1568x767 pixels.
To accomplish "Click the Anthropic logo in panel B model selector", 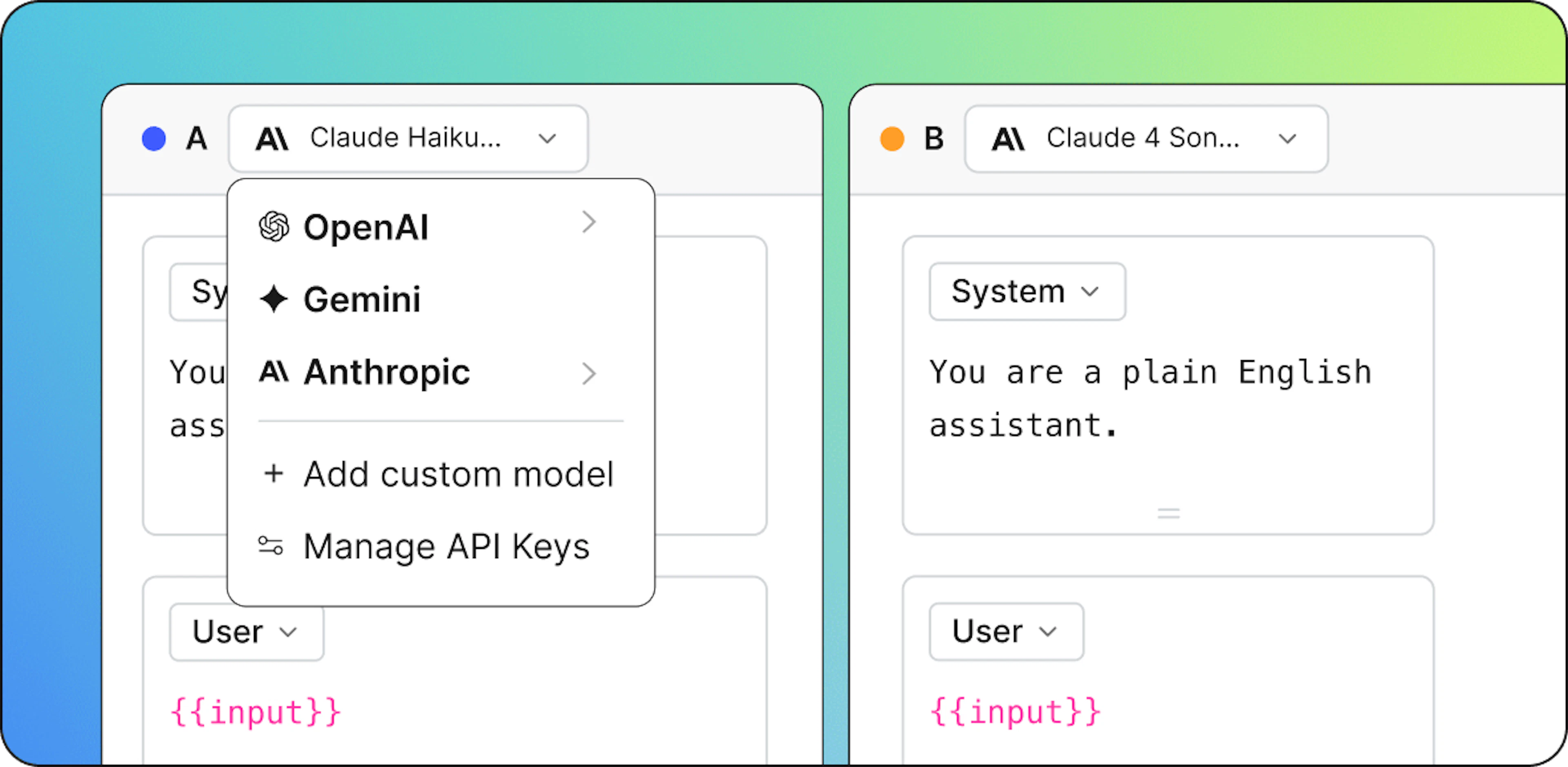I will (x=1009, y=139).
